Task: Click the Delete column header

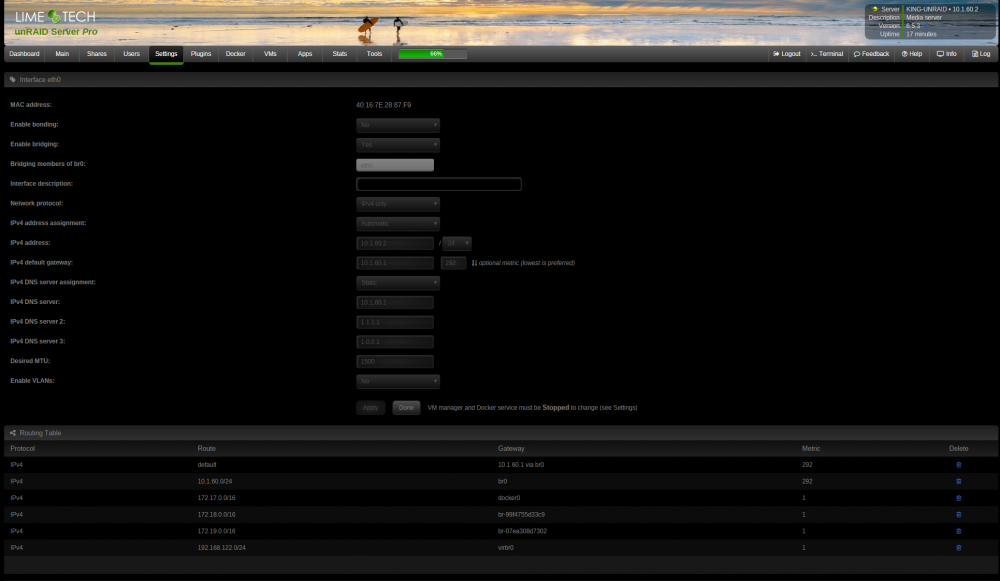Action: pos(959,449)
